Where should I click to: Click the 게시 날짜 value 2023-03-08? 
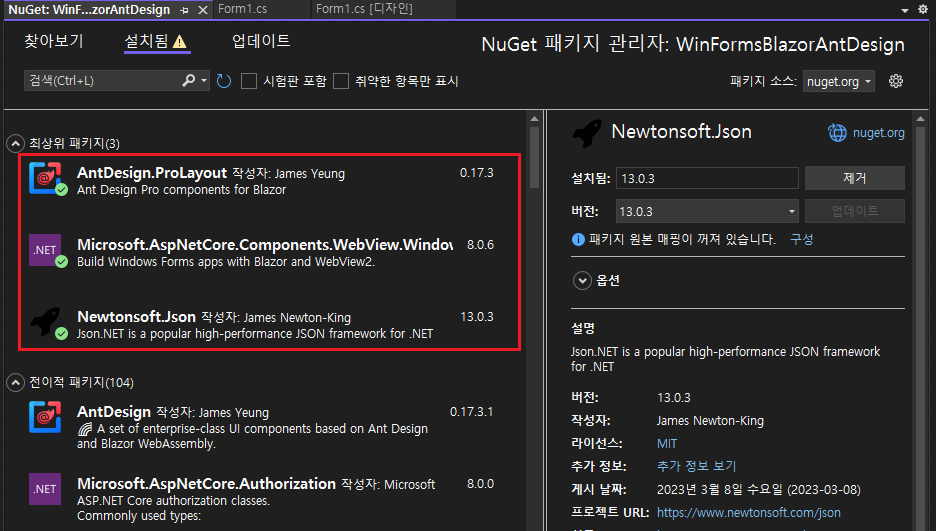click(759, 490)
